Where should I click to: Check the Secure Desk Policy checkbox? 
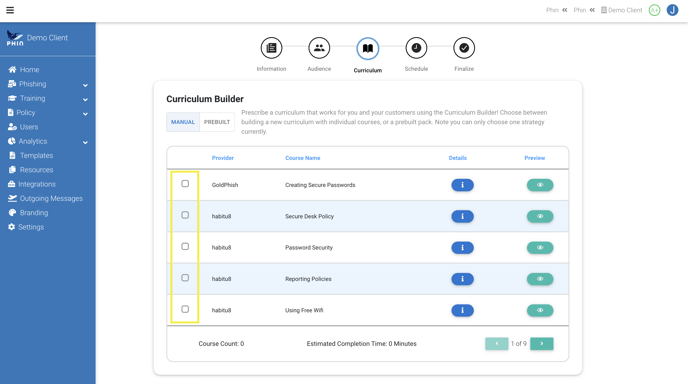pos(185,215)
